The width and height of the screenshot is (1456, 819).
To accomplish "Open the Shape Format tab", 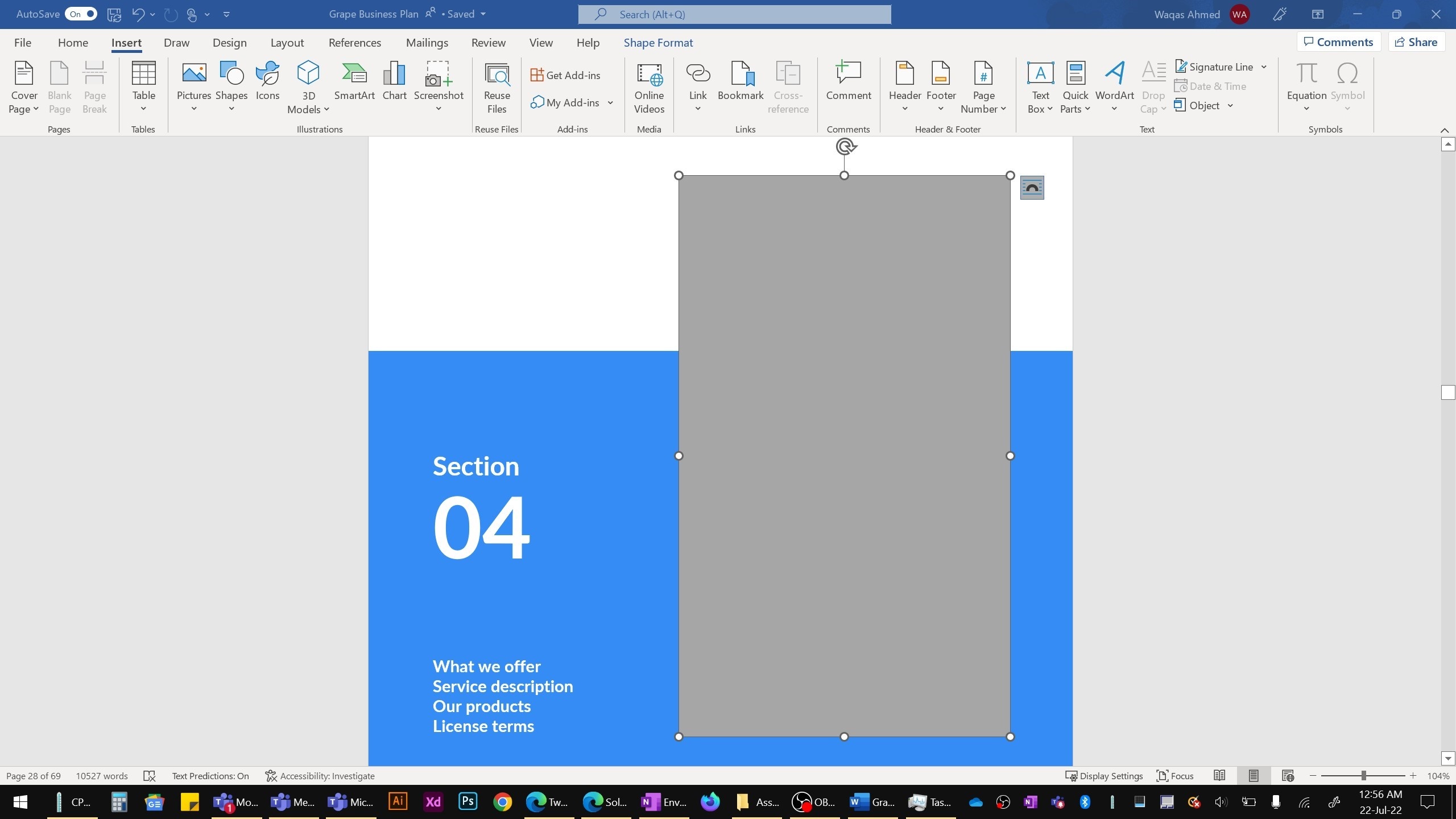I will (658, 43).
